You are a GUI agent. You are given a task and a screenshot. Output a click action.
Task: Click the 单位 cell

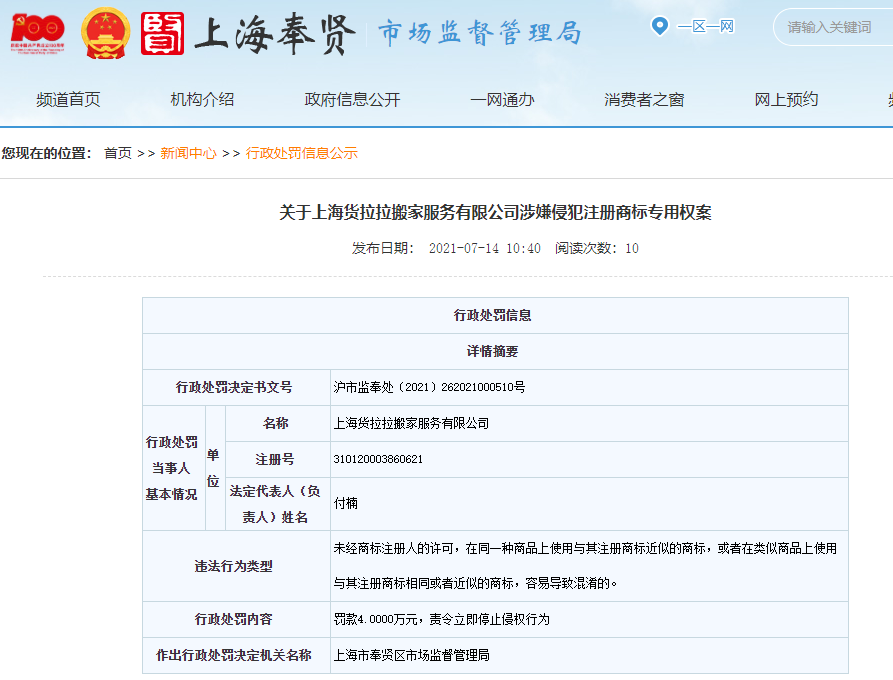tap(213, 468)
